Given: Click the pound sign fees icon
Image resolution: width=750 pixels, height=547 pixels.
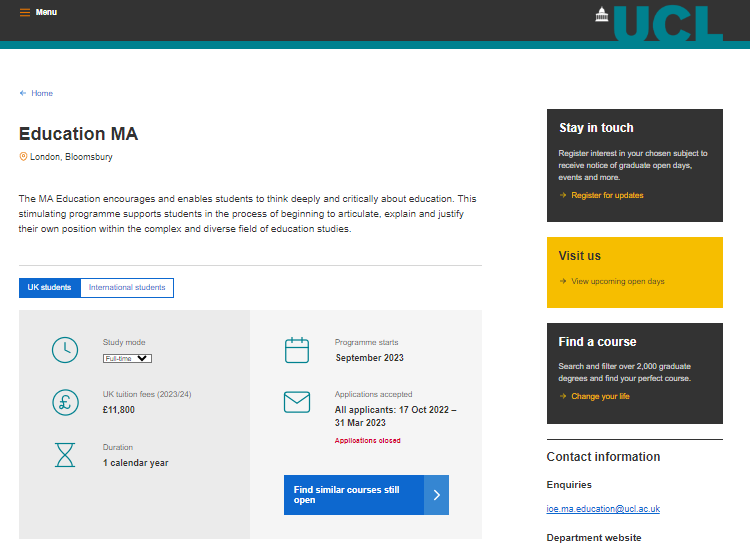Looking at the screenshot, I should click(65, 402).
